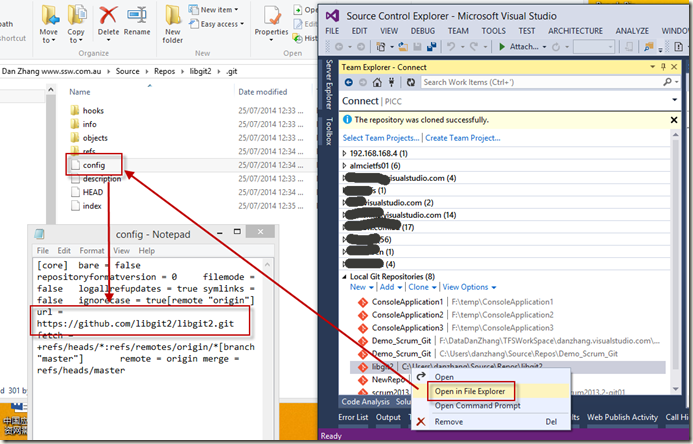Collapse the Local Git Repositories section
Image resolution: width=693 pixels, height=444 pixels.
[x=345, y=277]
